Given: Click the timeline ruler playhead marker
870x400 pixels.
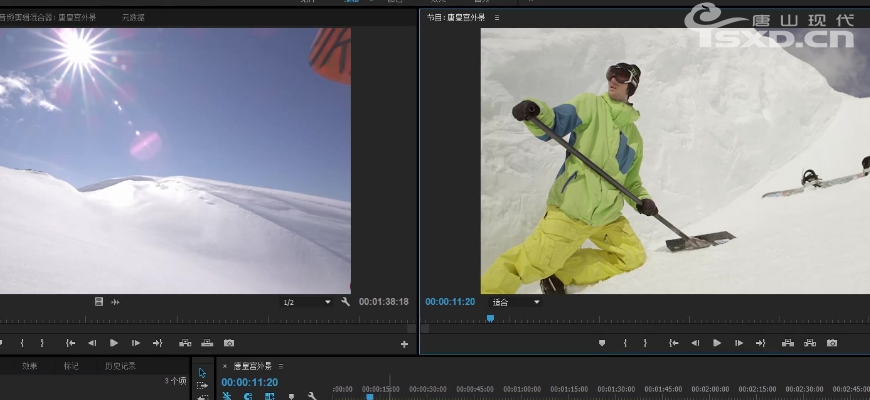Looking at the screenshot, I should click(370, 397).
